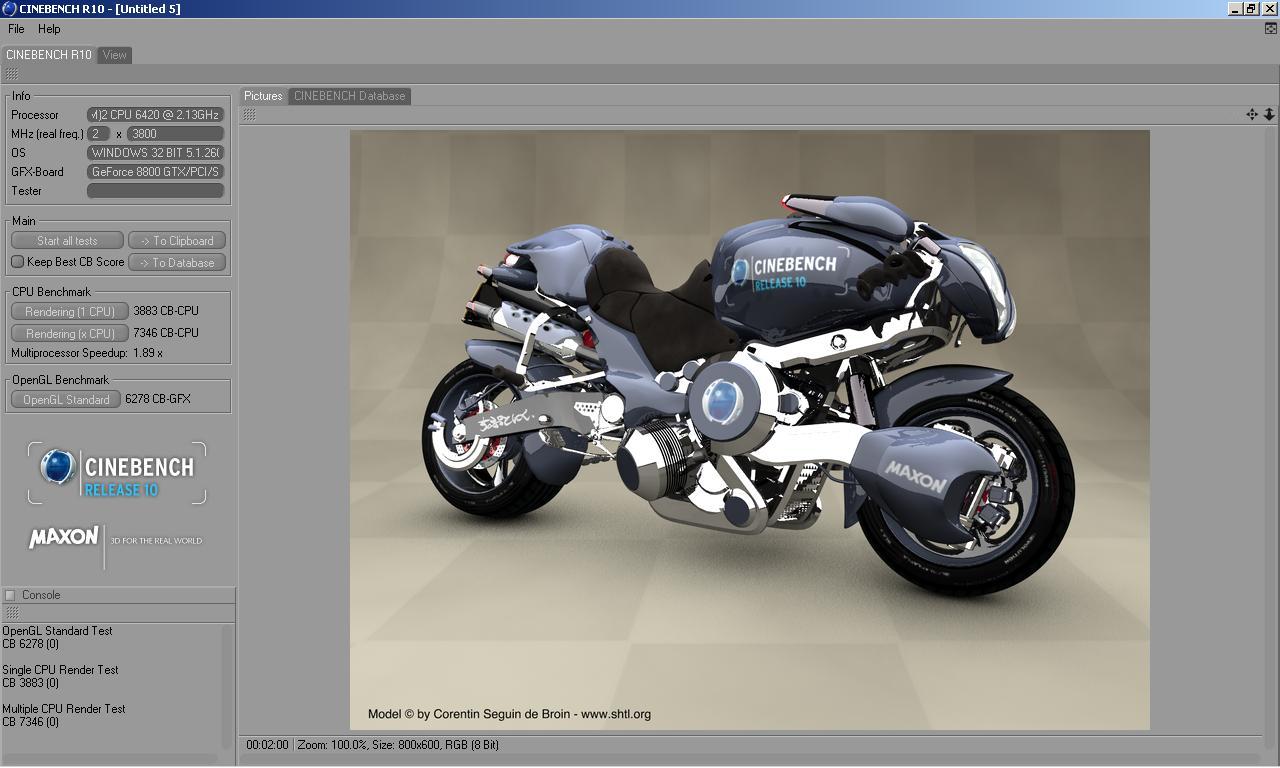Click the OS info field
Viewport: 1280px width, 768px height.
pos(155,153)
